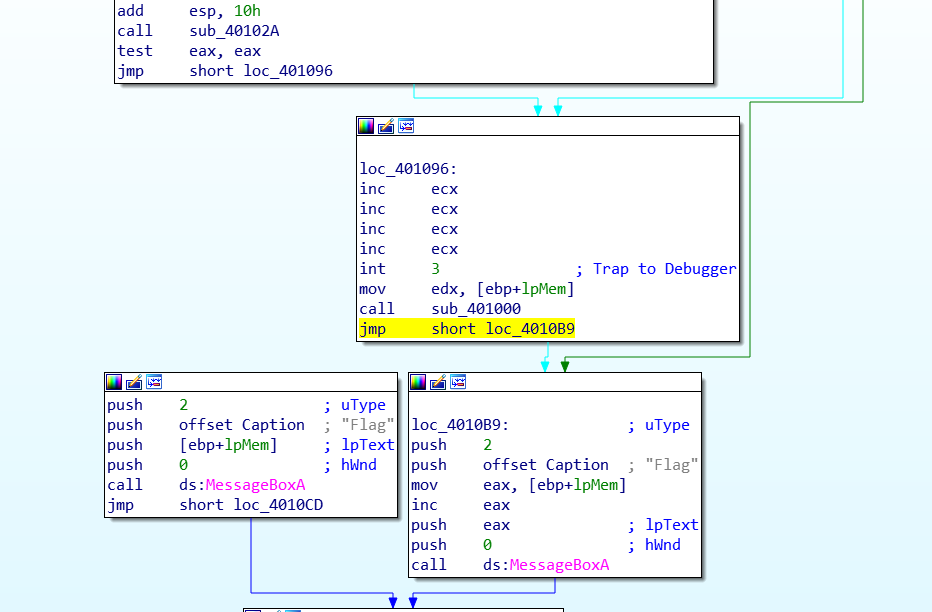Image resolution: width=932 pixels, height=612 pixels.
Task: Click the group-nodes icon on loc_401096 block
Action: [x=407, y=126]
